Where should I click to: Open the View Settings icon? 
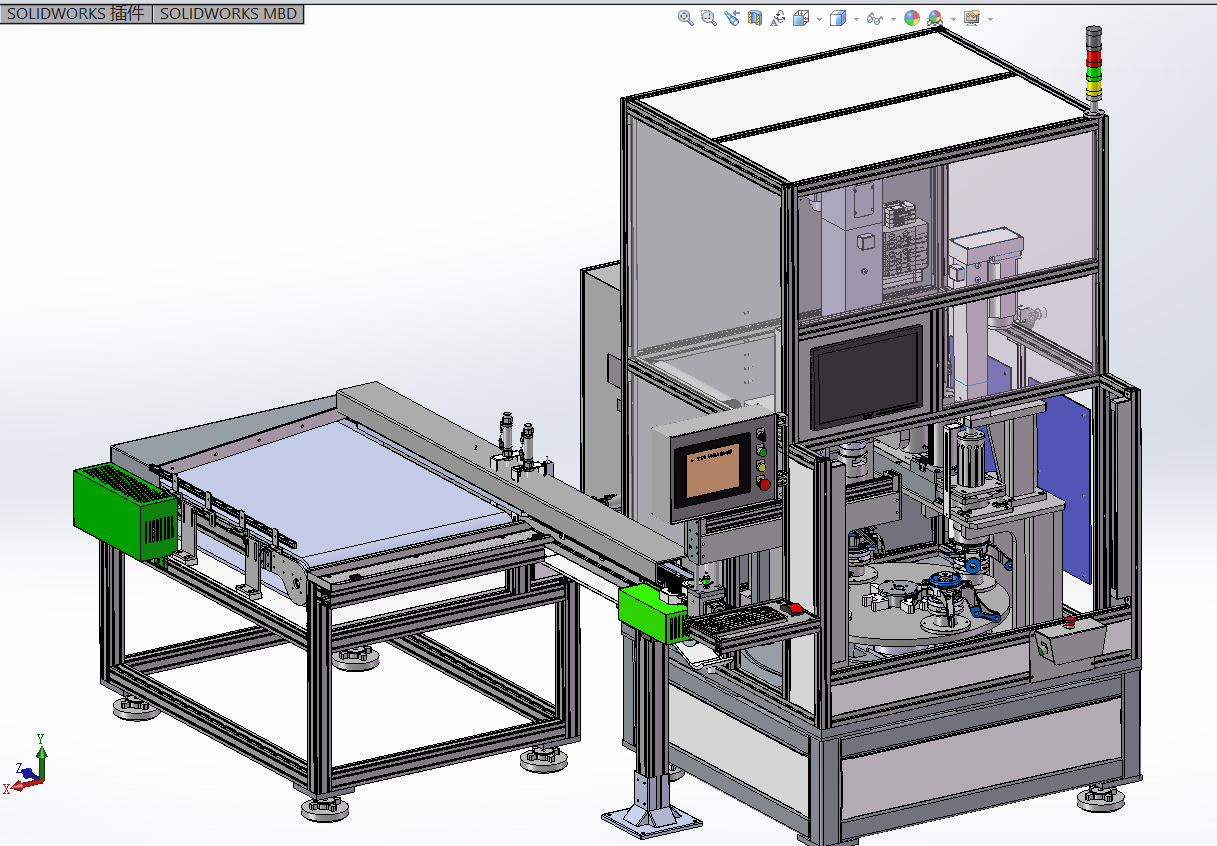(970, 18)
